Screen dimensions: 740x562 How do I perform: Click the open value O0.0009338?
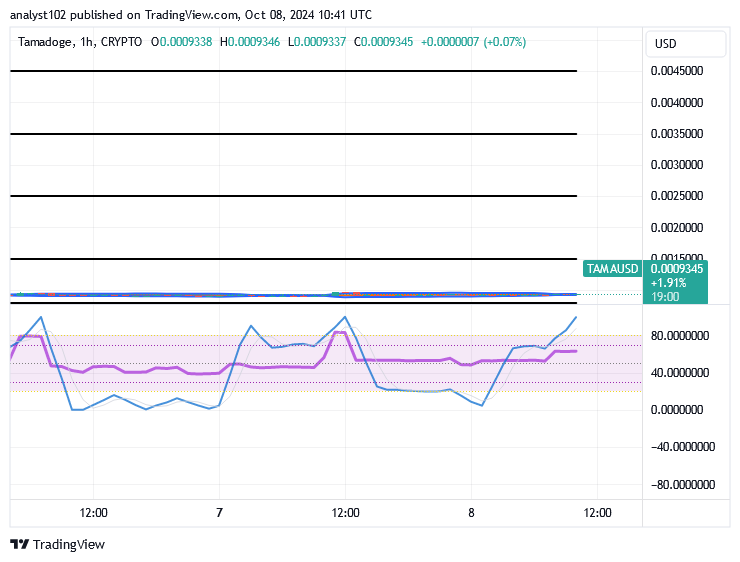point(181,42)
